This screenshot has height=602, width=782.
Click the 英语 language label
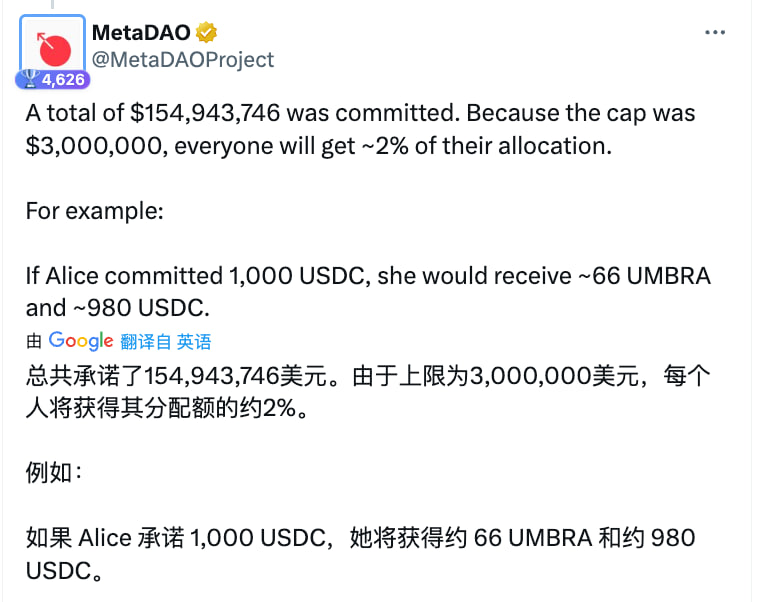pyautogui.click(x=194, y=342)
